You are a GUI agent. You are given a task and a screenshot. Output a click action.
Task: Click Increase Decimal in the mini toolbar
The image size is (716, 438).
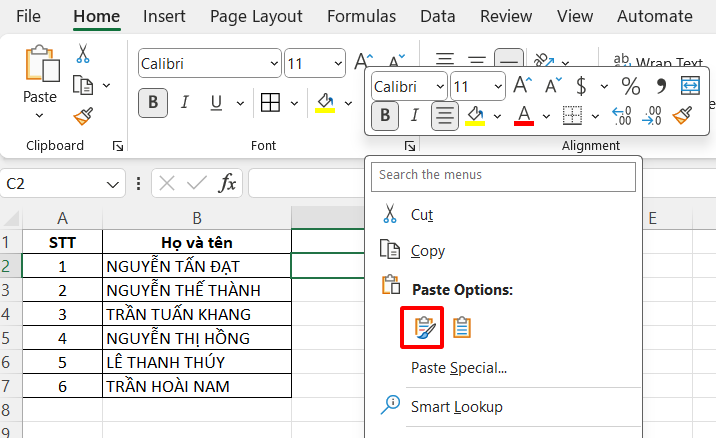(622, 116)
